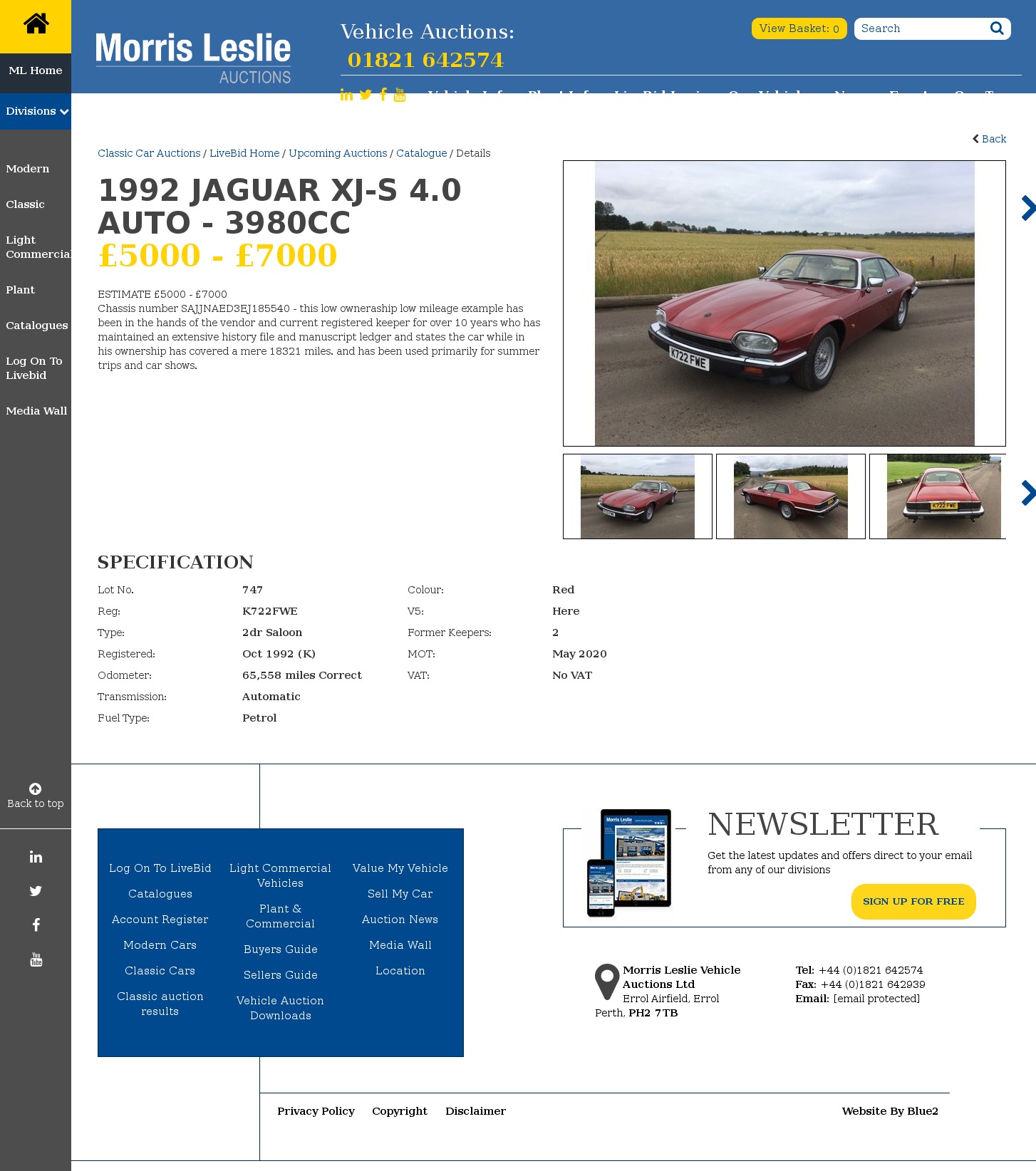Open Auction News footer link
Viewport: 1036px width, 1171px height.
(400, 920)
